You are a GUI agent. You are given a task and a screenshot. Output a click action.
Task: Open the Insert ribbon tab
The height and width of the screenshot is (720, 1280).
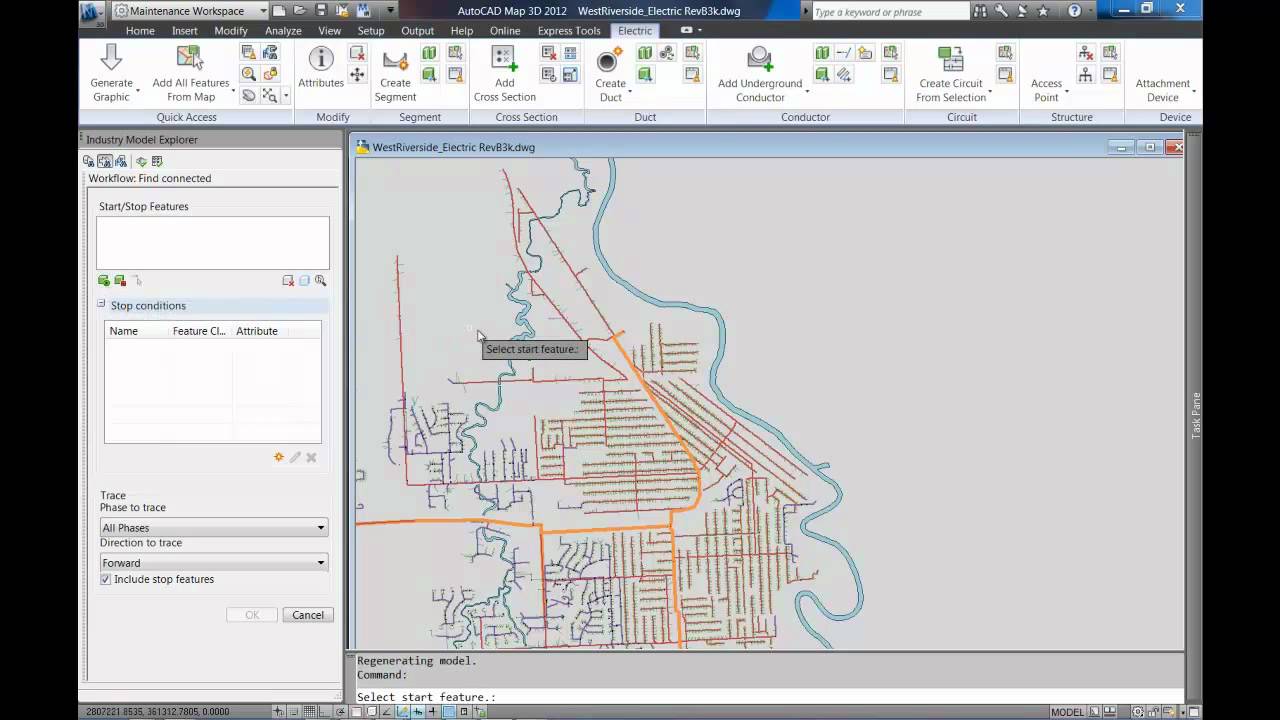(x=185, y=31)
